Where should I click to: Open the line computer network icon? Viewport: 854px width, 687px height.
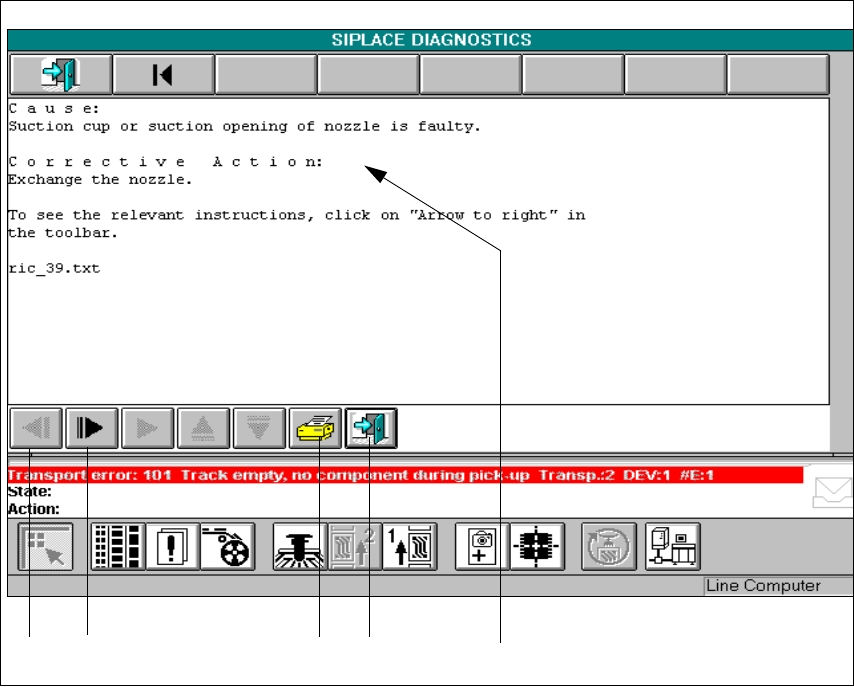tap(673, 547)
